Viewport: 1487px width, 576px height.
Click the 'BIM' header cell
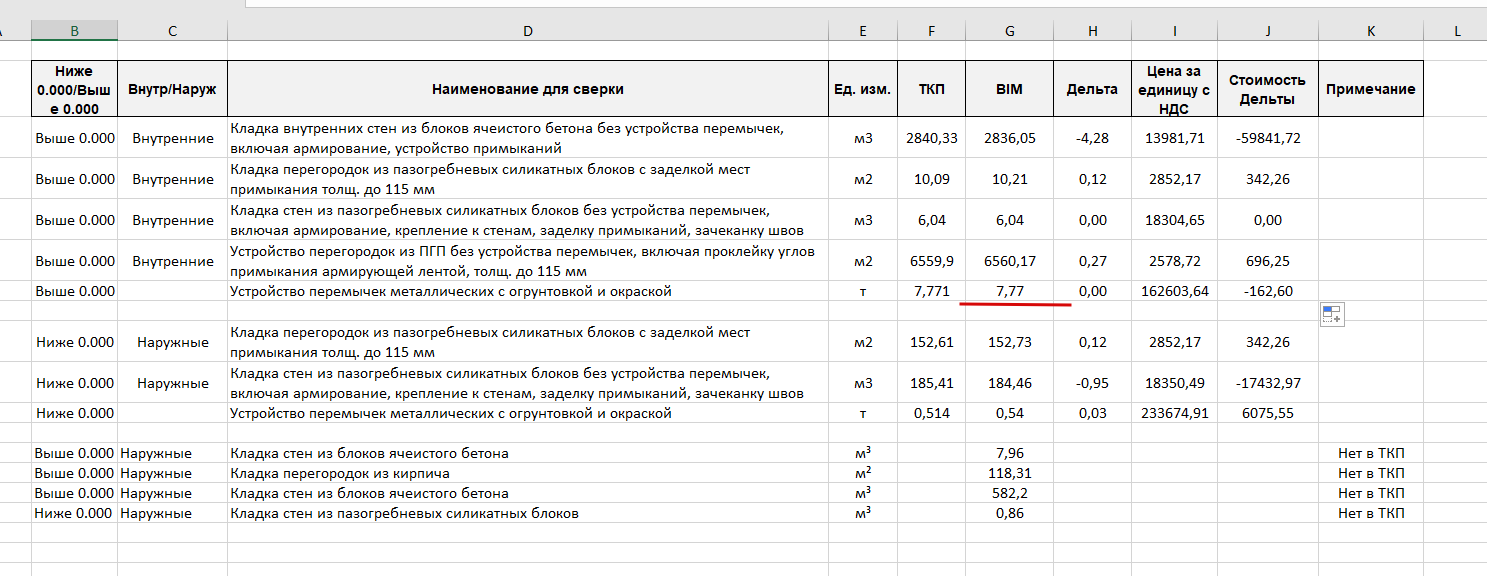pyautogui.click(x=1010, y=89)
